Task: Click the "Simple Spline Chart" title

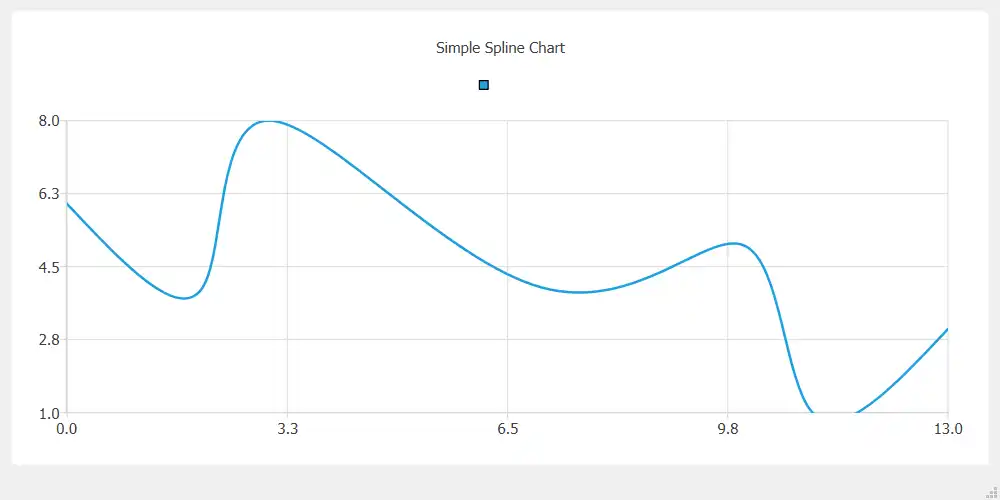Action: [500, 48]
